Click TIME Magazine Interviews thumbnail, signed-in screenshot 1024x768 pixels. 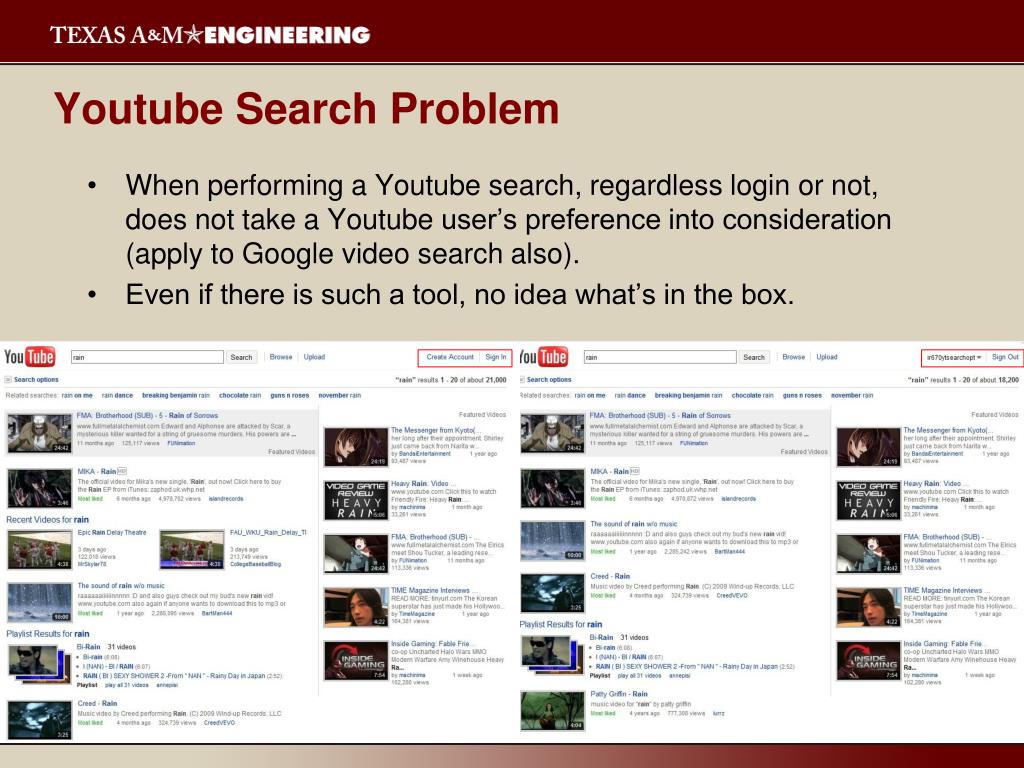coord(869,607)
